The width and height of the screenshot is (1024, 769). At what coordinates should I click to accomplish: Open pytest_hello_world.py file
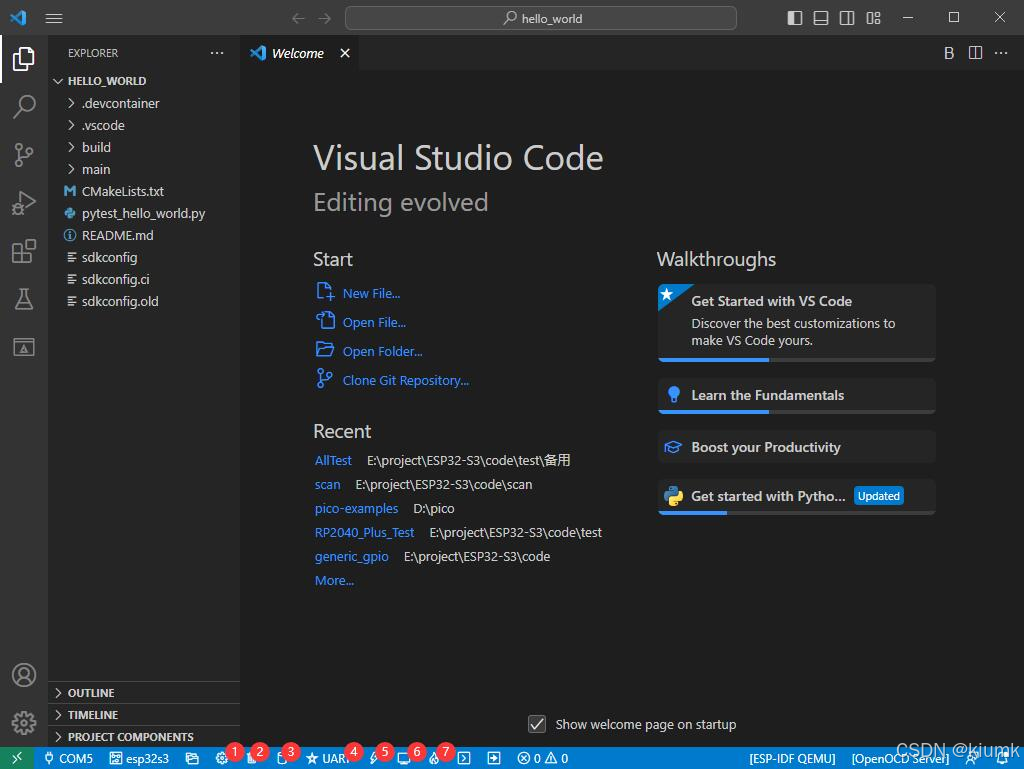[144, 213]
